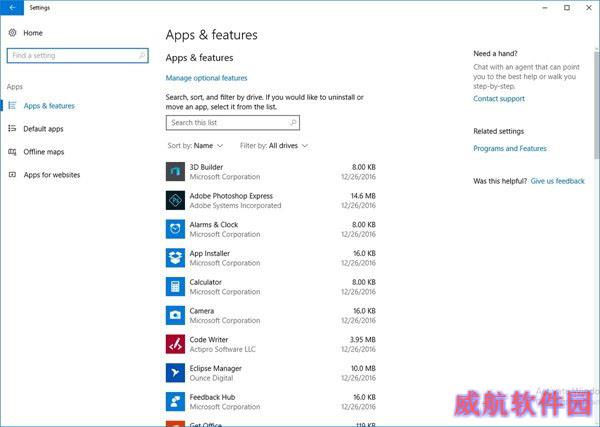Open Offline maps section
The height and width of the screenshot is (427, 600).
pyautogui.click(x=44, y=152)
